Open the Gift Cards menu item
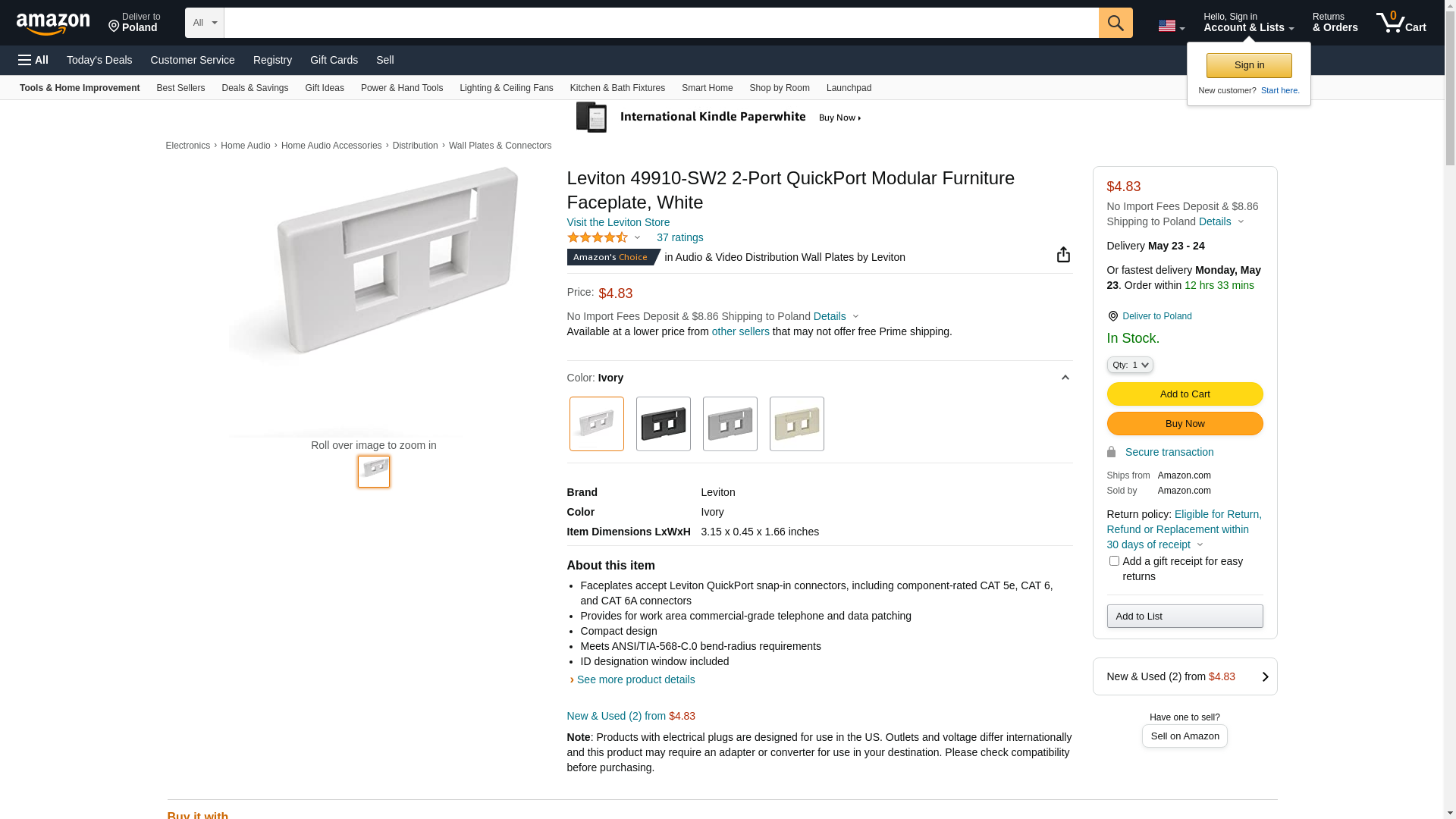This screenshot has height=819, width=1456. pos(334,60)
